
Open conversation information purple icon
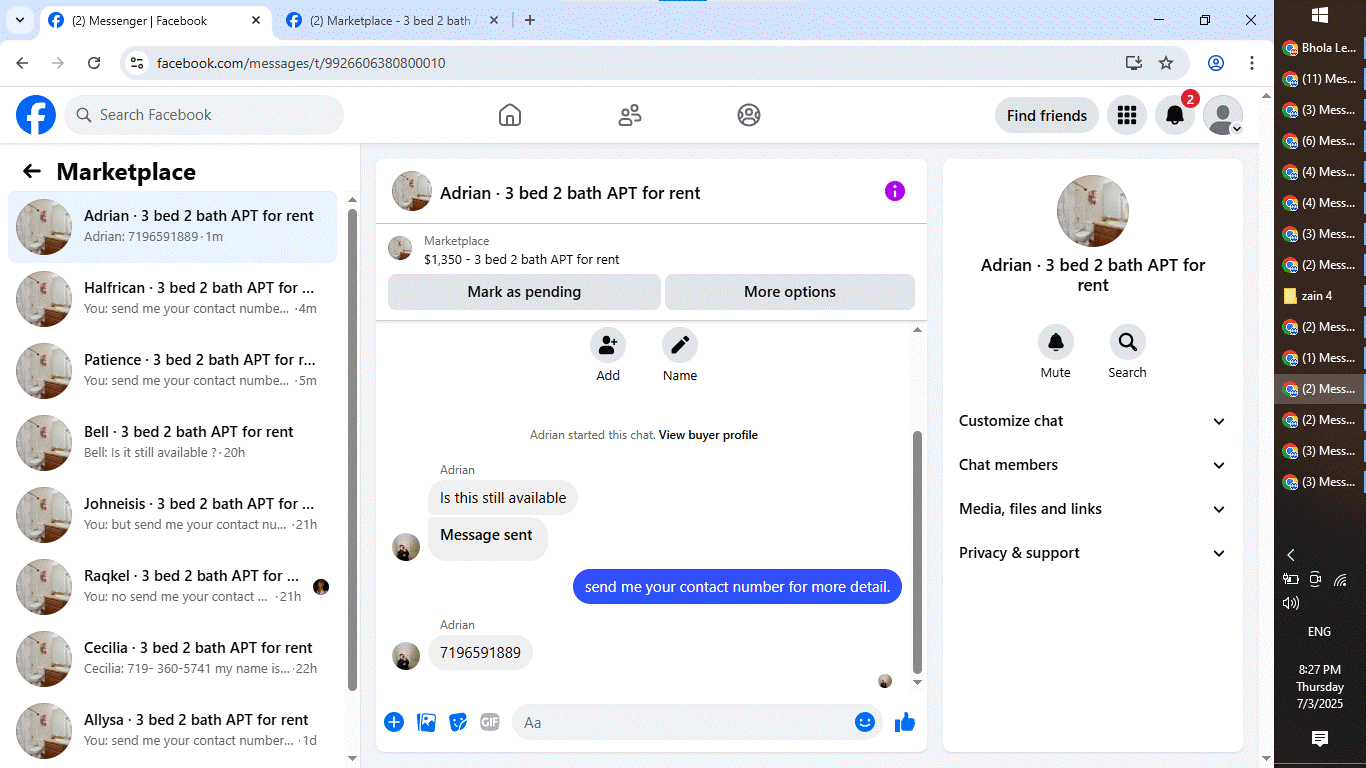(x=895, y=191)
